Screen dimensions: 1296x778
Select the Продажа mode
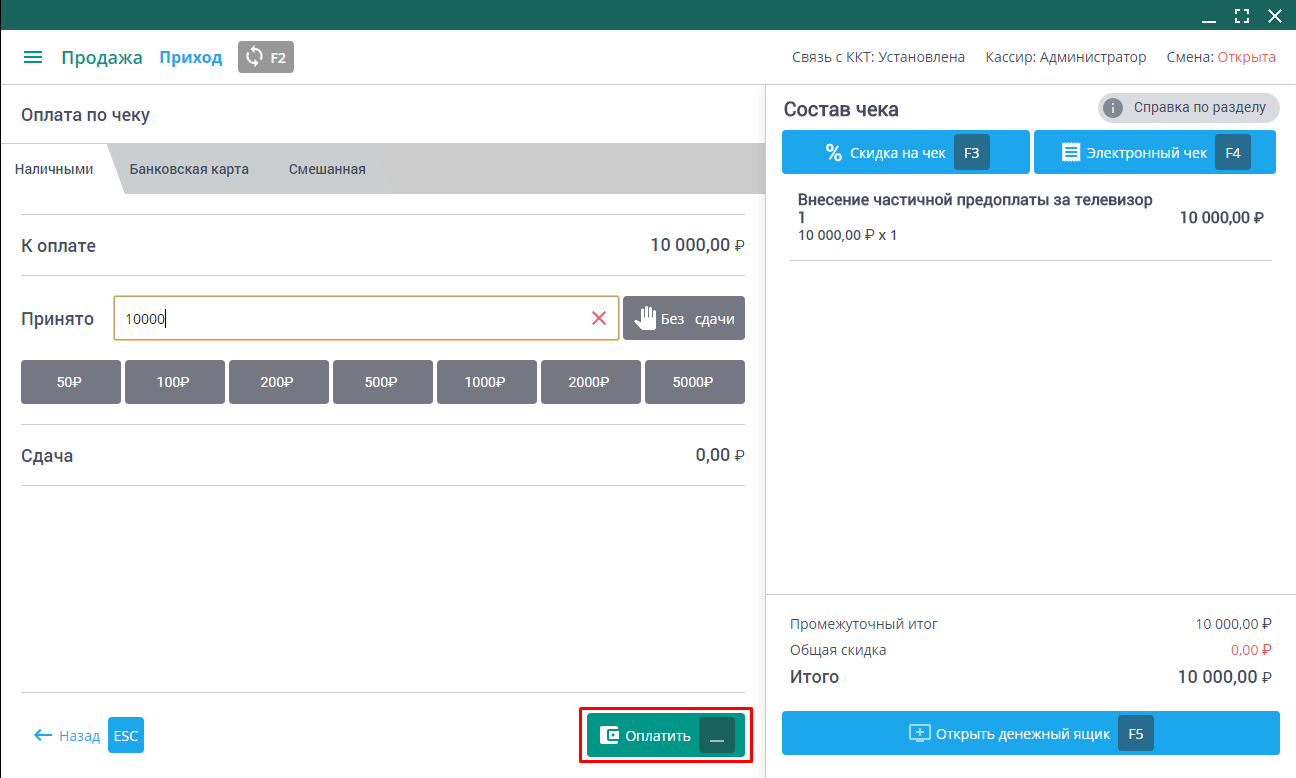102,58
